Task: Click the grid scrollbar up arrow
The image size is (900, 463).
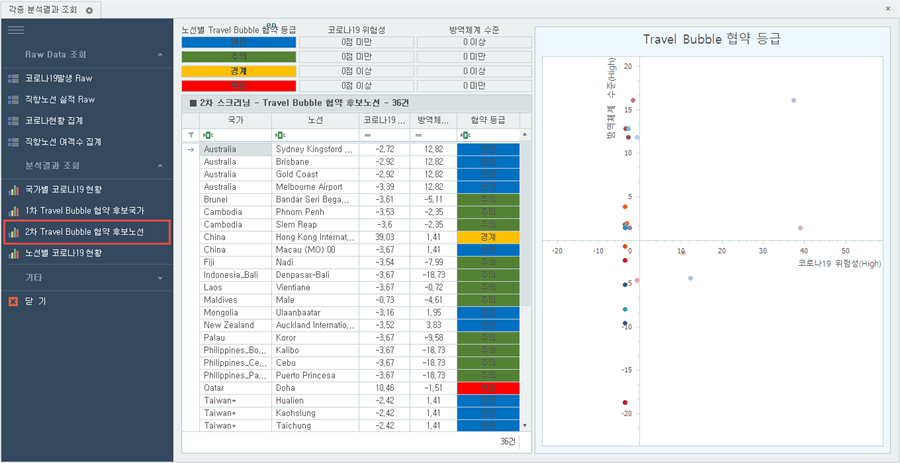Action: (x=523, y=134)
